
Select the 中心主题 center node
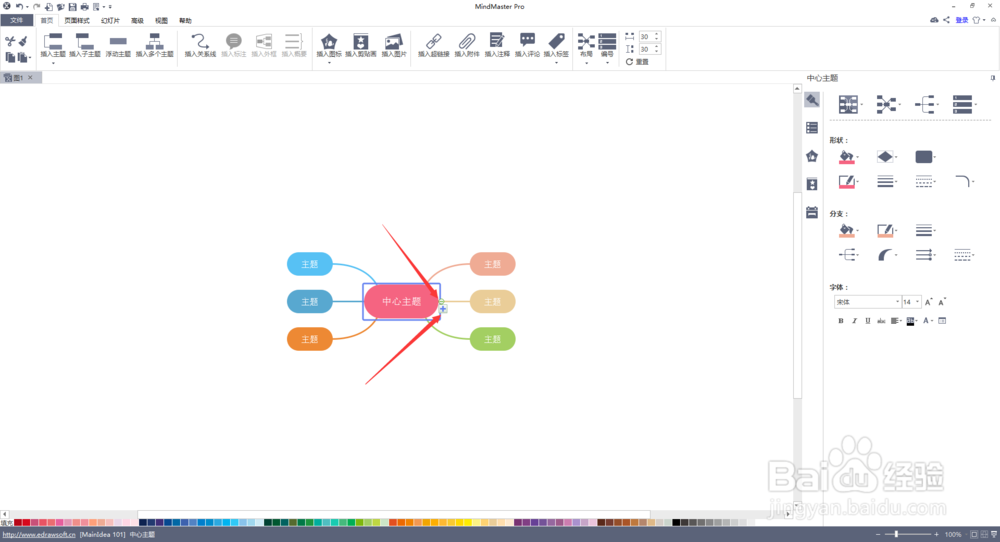(x=401, y=302)
